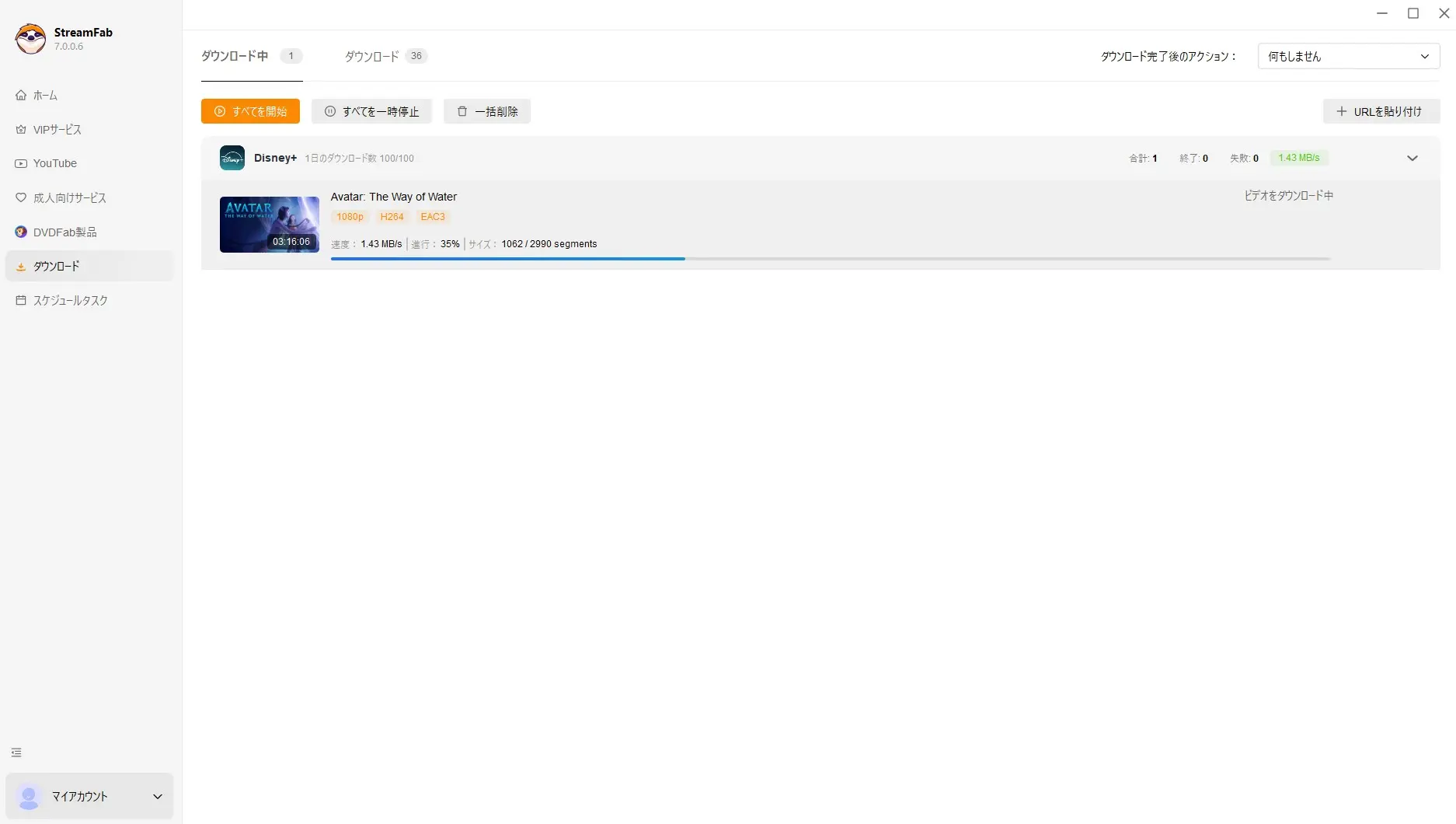The image size is (1456, 824).
Task: Click the Avatar movie thumbnail
Action: click(270, 225)
